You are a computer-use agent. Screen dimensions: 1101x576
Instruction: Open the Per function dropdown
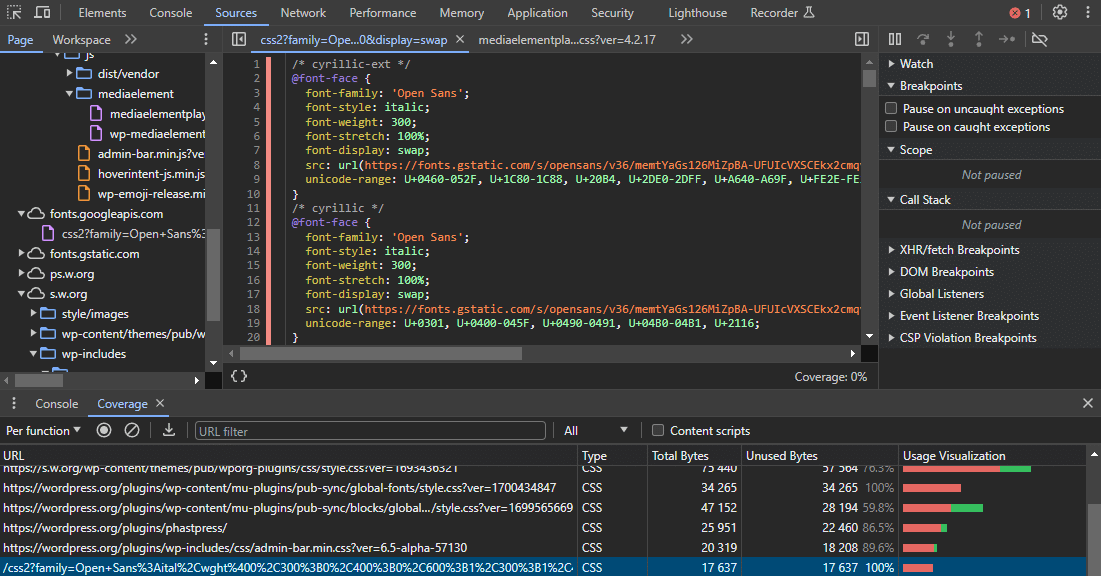click(x=44, y=429)
